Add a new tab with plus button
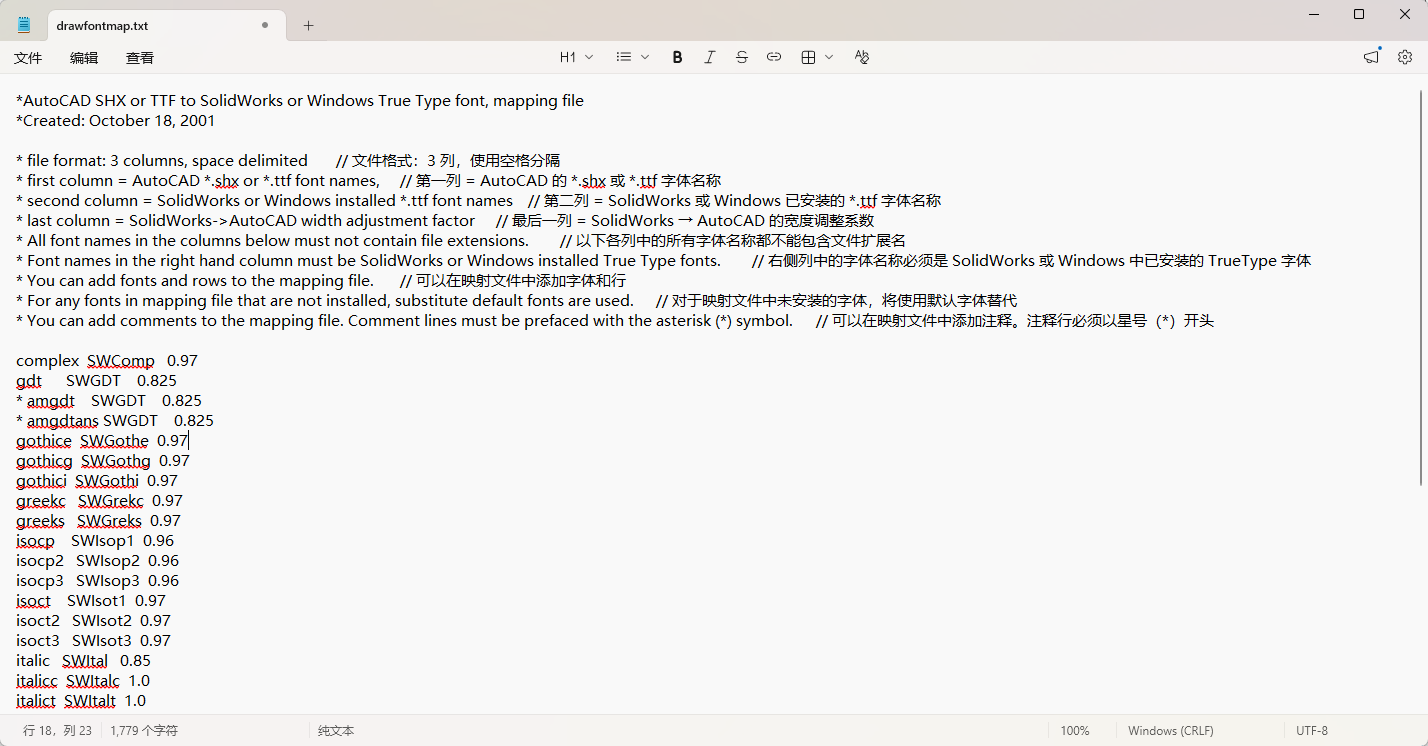This screenshot has width=1428, height=746. [x=308, y=25]
